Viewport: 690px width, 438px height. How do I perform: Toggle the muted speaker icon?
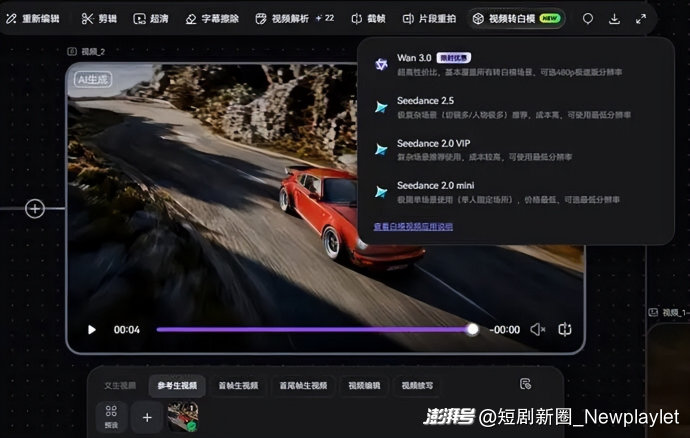click(537, 329)
